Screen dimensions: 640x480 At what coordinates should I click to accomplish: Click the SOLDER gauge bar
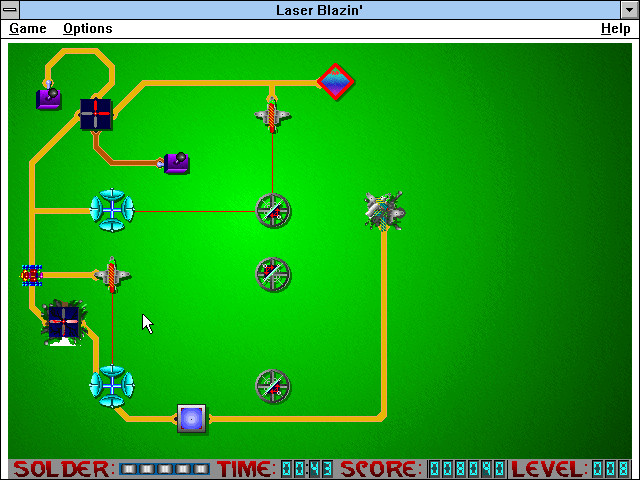click(164, 469)
